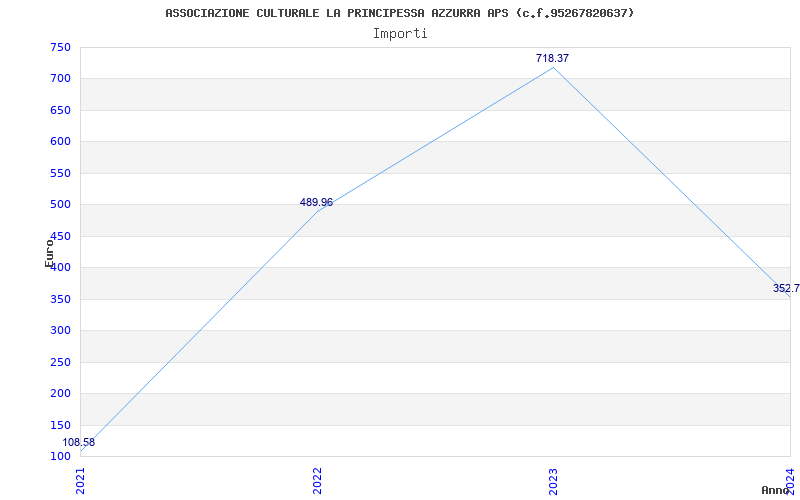Click the 600 y-axis tick label
800x500 pixels.
point(60,142)
